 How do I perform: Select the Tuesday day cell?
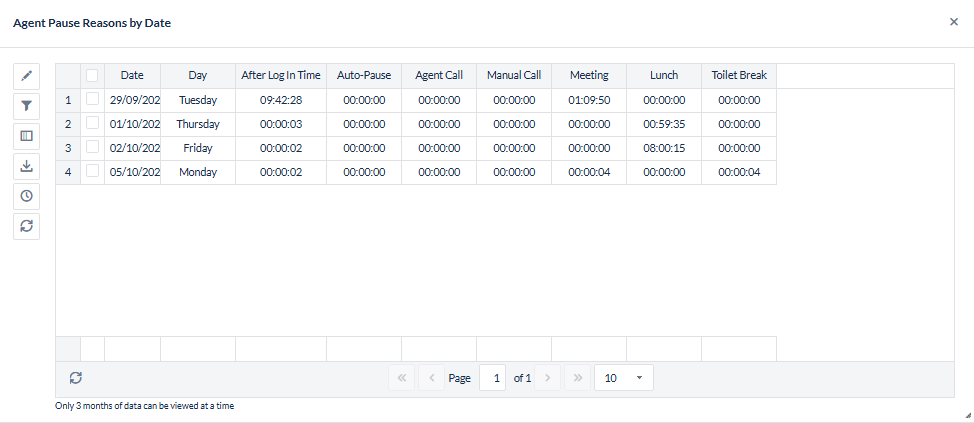198,99
